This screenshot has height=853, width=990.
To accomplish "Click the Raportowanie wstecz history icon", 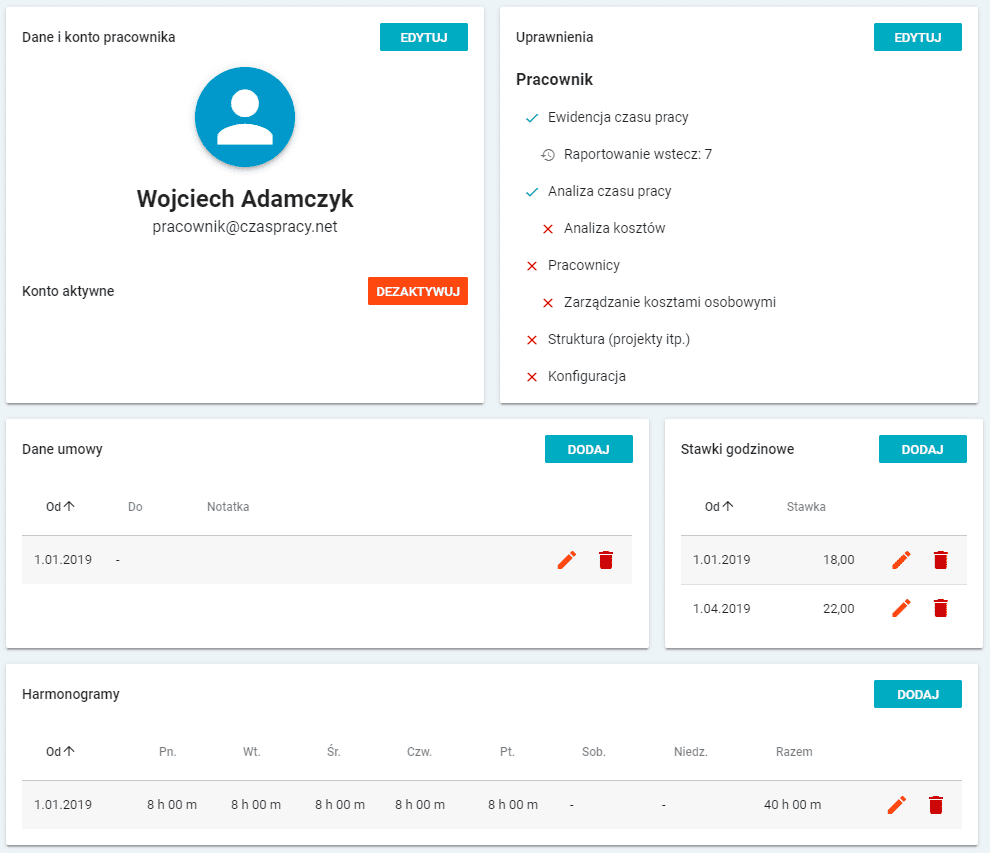I will [x=548, y=155].
